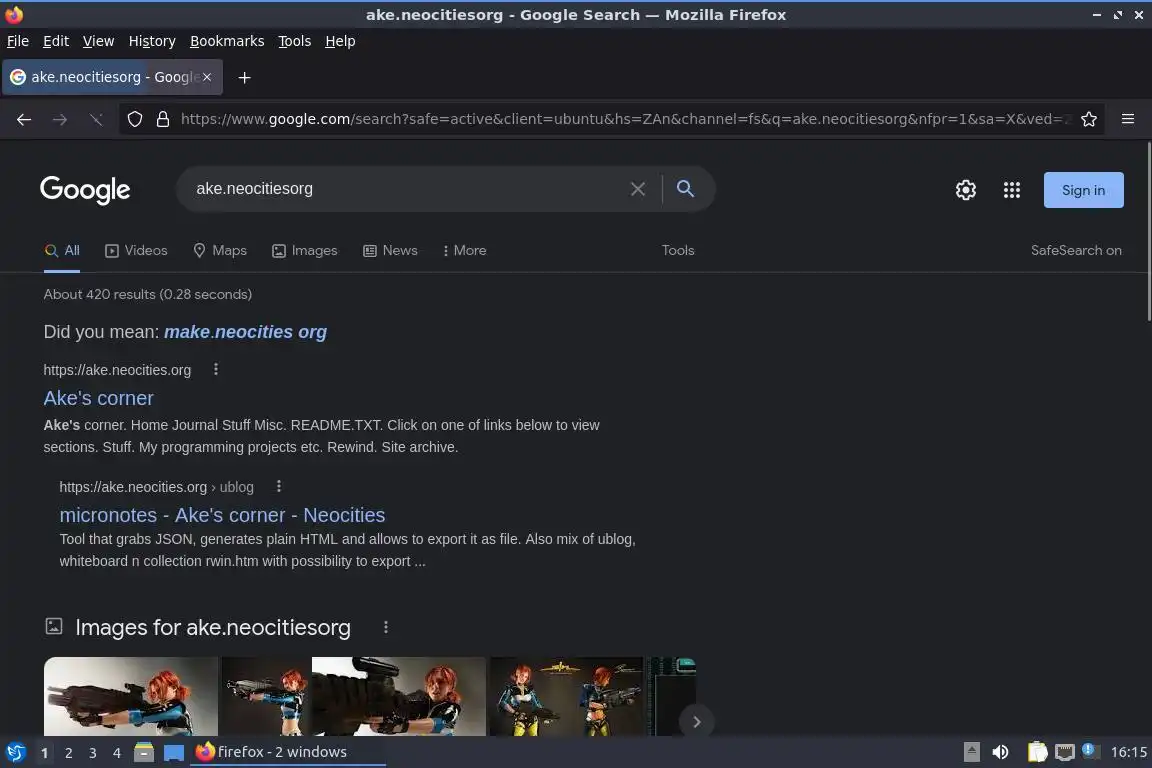Open the volume control in tray
Screen dimensions: 1152x768
click(1000, 752)
